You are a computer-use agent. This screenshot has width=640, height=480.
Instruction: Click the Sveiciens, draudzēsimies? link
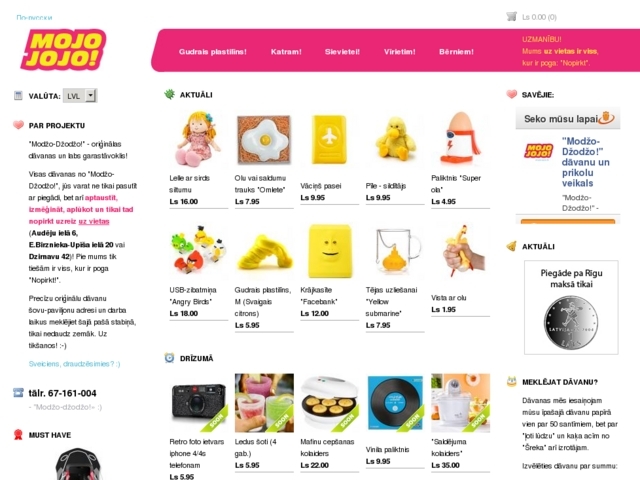pos(74,364)
